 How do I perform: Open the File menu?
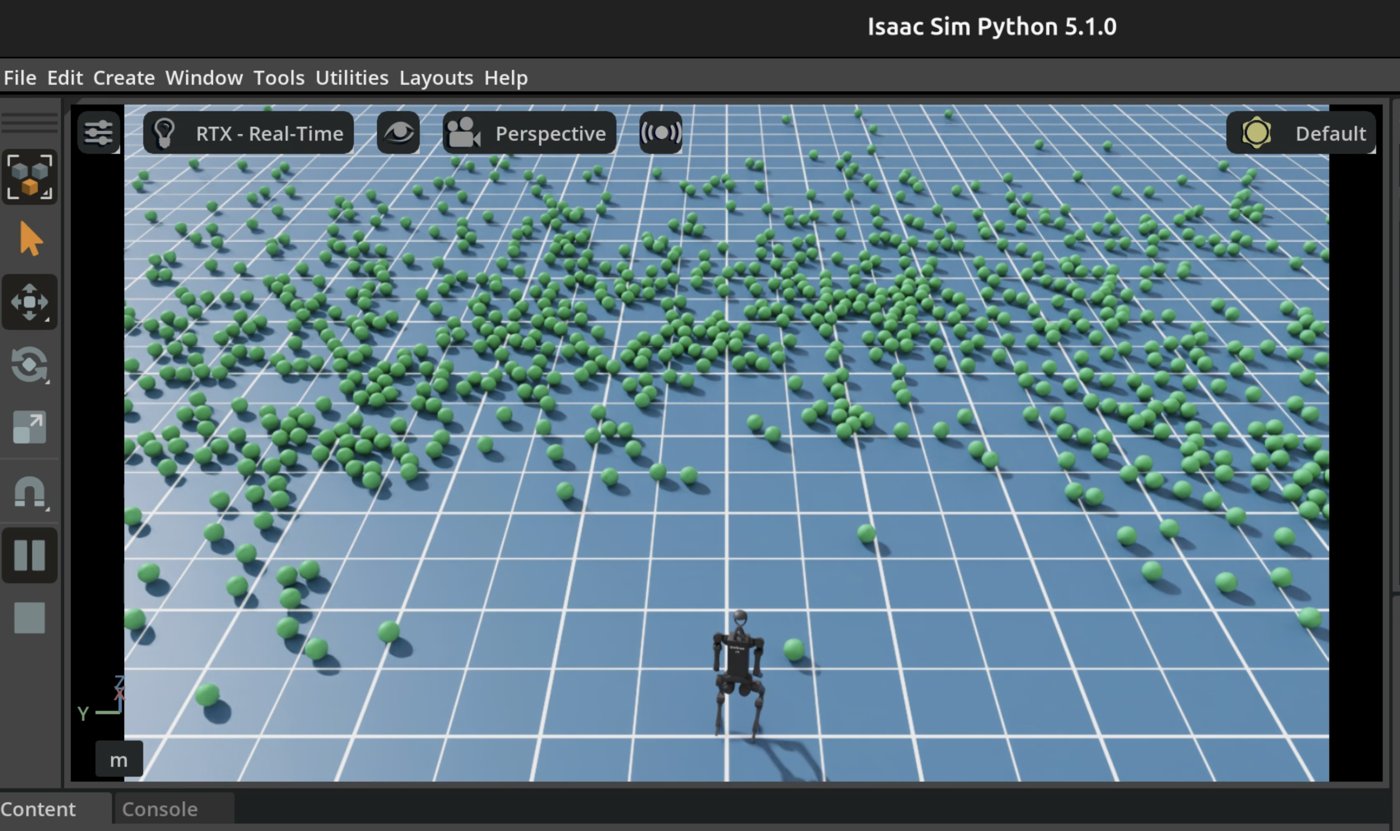tap(20, 78)
